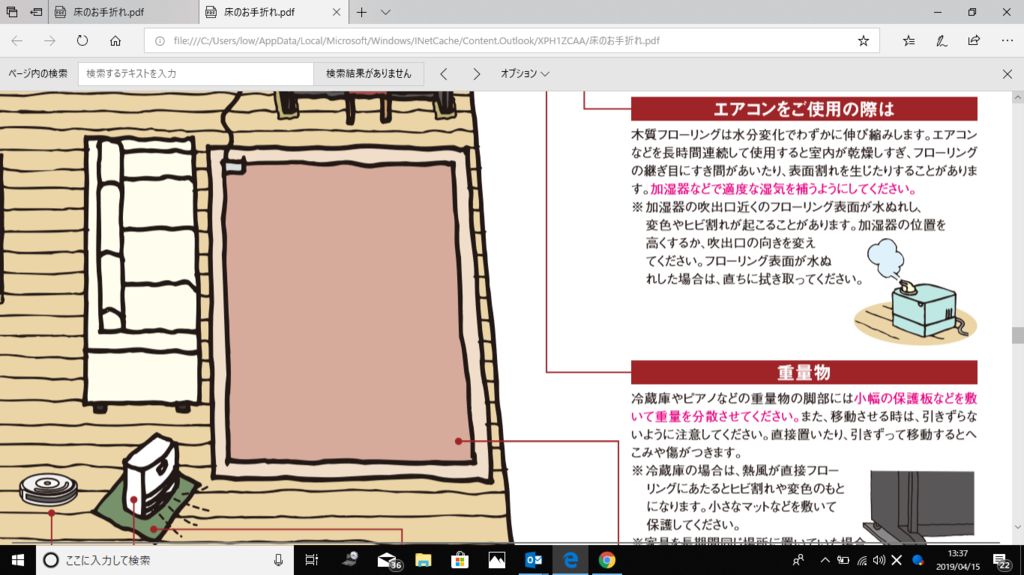Expand the オプション dropdown
This screenshot has height=575, width=1024.
(x=524, y=74)
